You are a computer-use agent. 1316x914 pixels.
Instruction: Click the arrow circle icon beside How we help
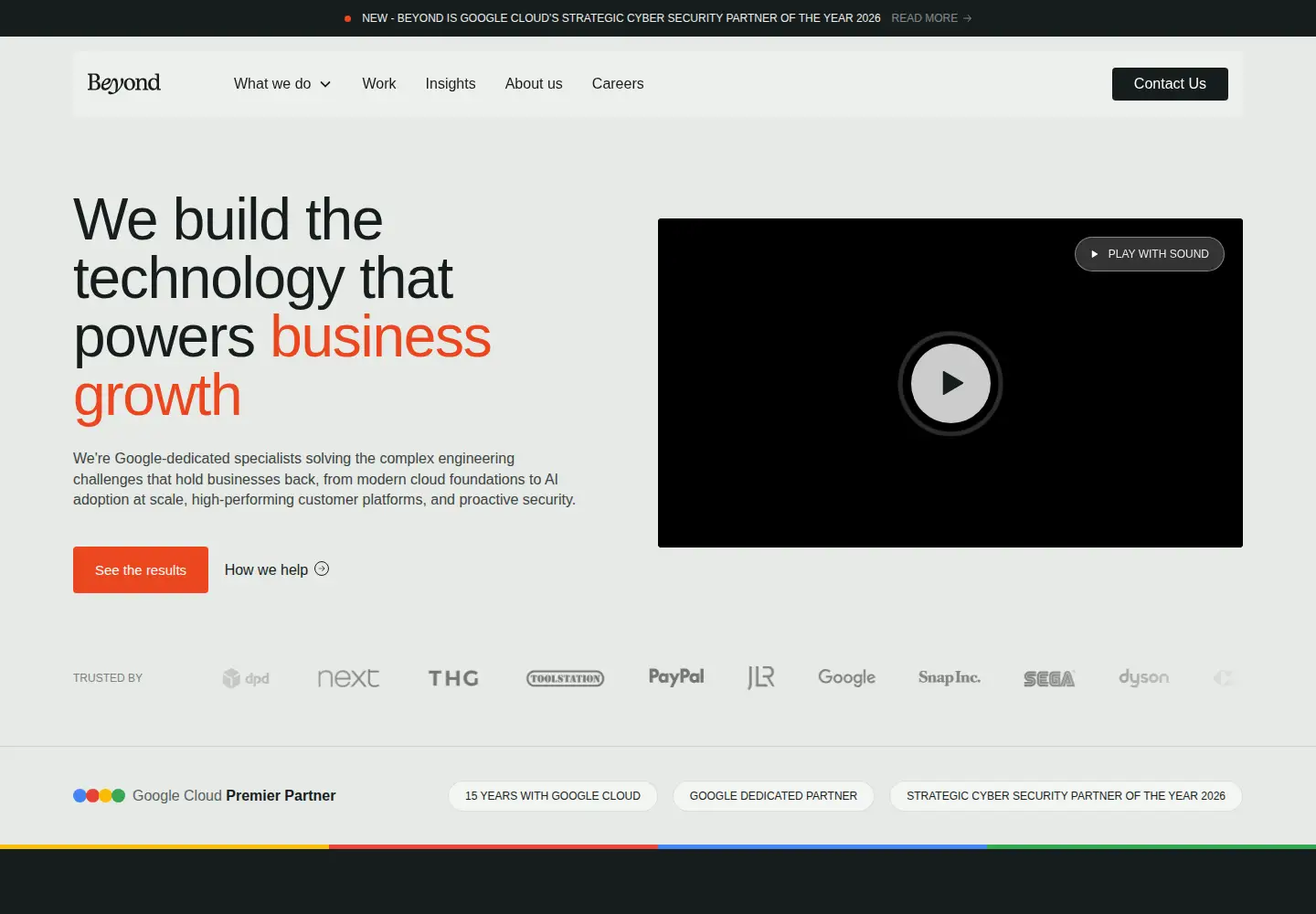tap(322, 569)
